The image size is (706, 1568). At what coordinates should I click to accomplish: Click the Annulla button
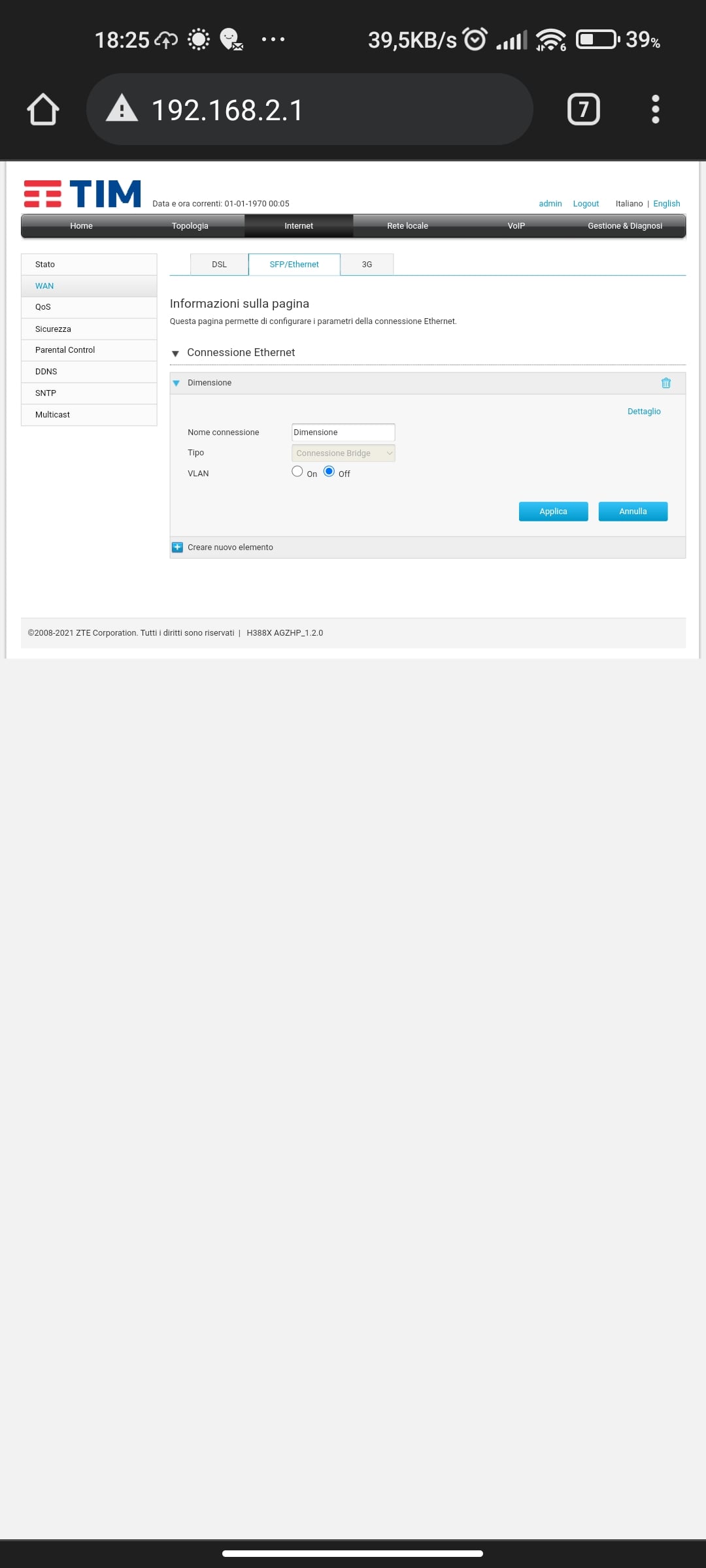click(633, 512)
